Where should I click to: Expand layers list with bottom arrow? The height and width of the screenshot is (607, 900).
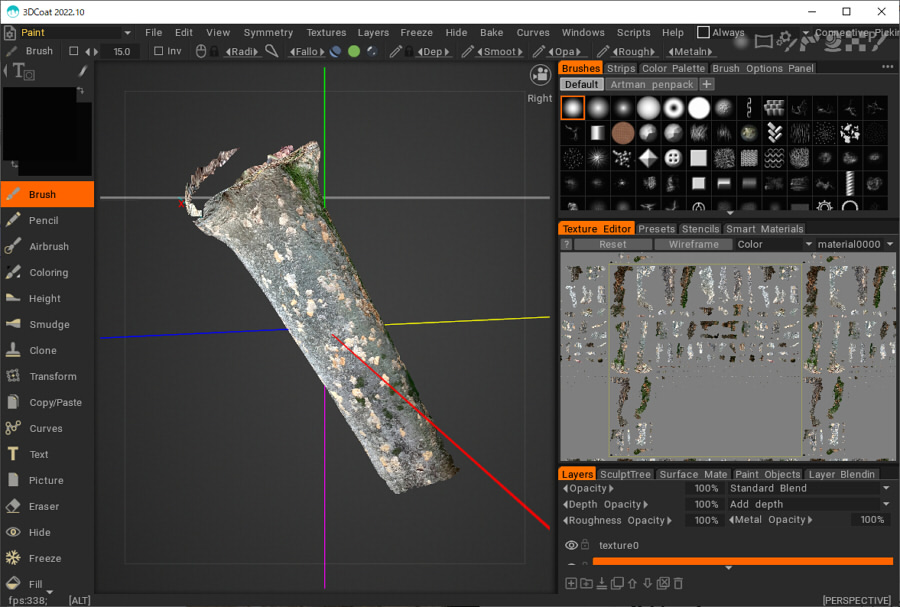pyautogui.click(x=728, y=568)
